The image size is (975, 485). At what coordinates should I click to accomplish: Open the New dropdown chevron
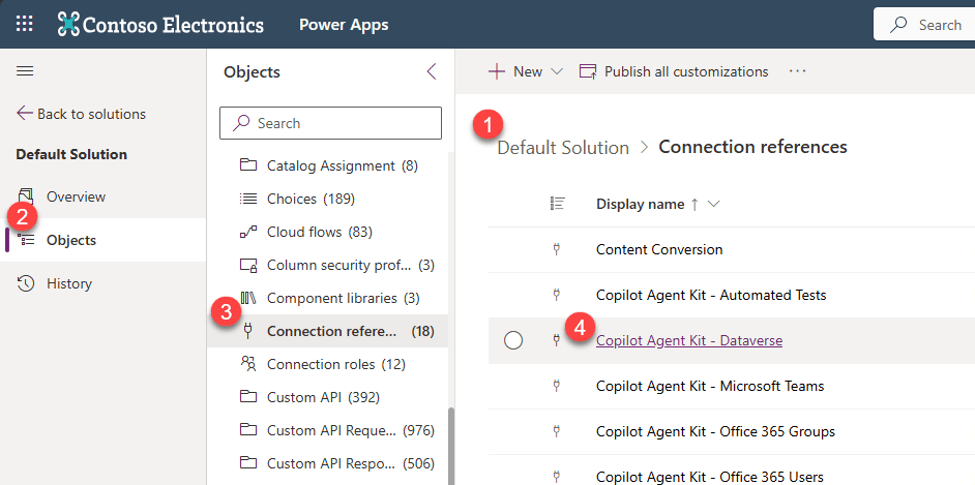(x=557, y=72)
